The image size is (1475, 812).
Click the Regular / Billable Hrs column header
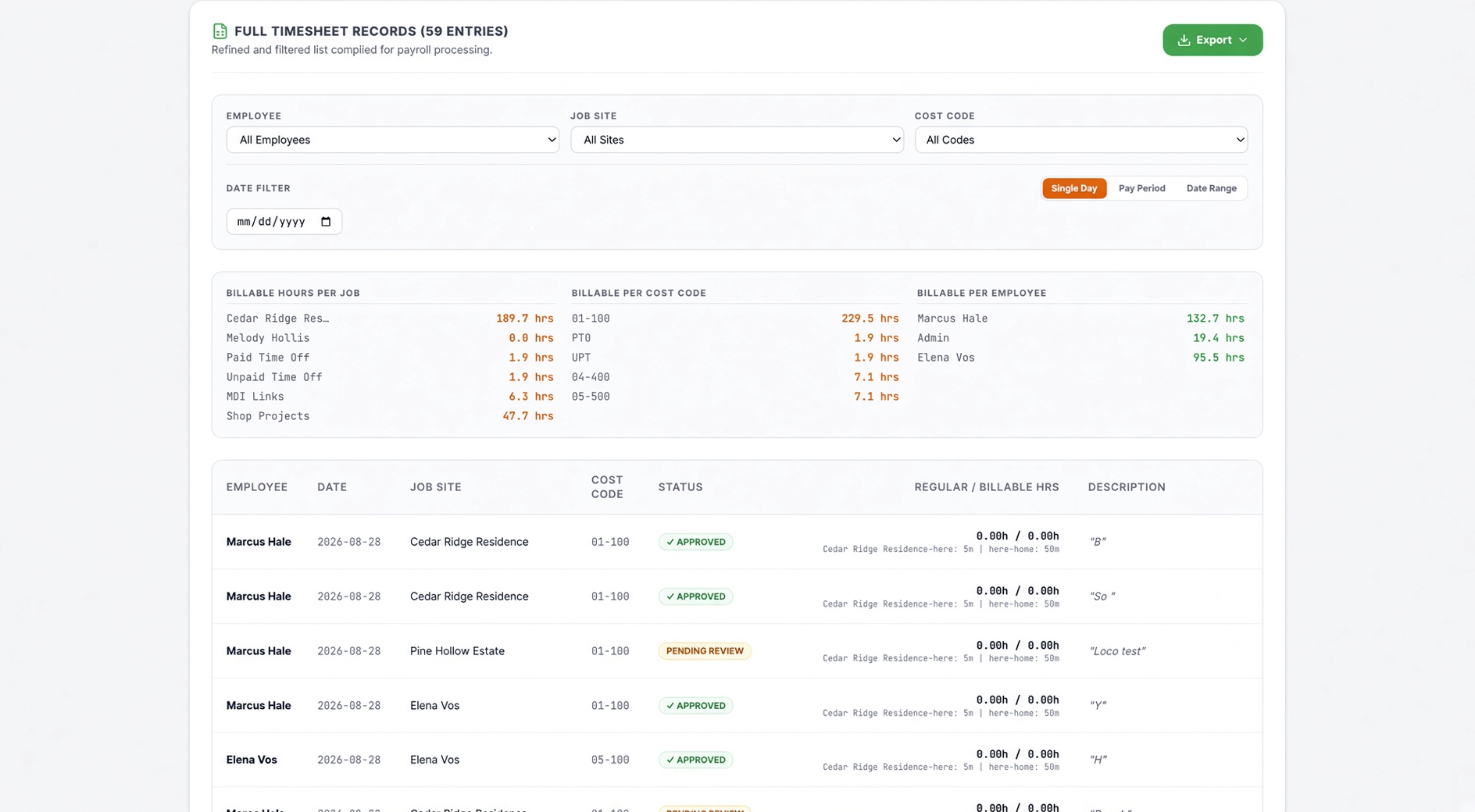(987, 487)
